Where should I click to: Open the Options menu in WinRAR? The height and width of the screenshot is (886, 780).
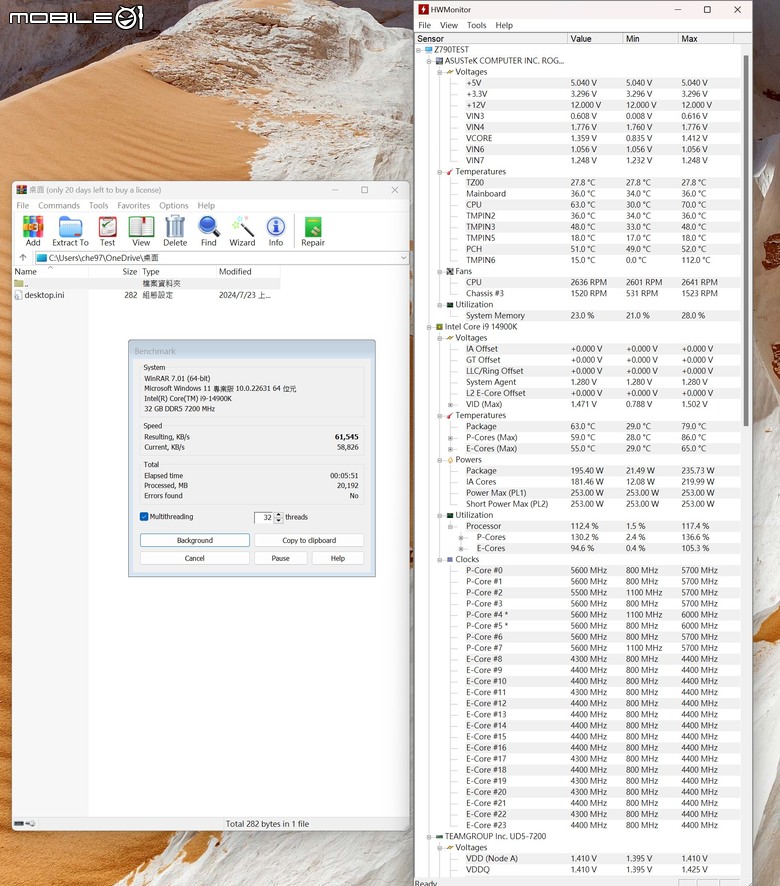coord(174,206)
